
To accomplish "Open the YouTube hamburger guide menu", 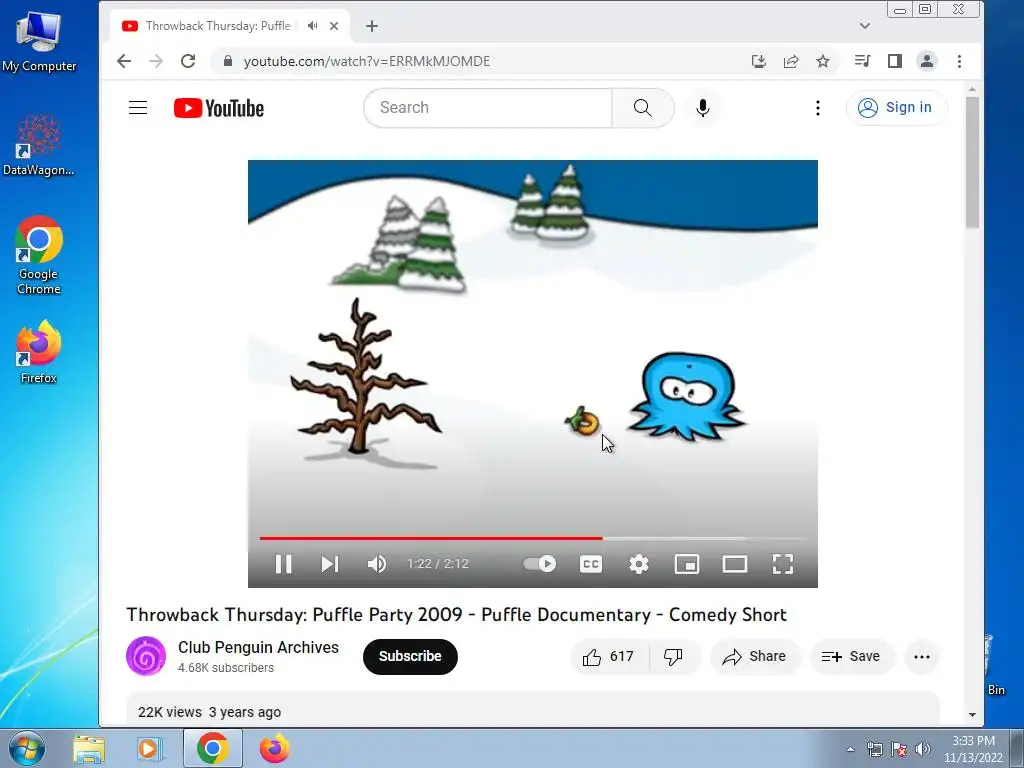I will 138,108.
